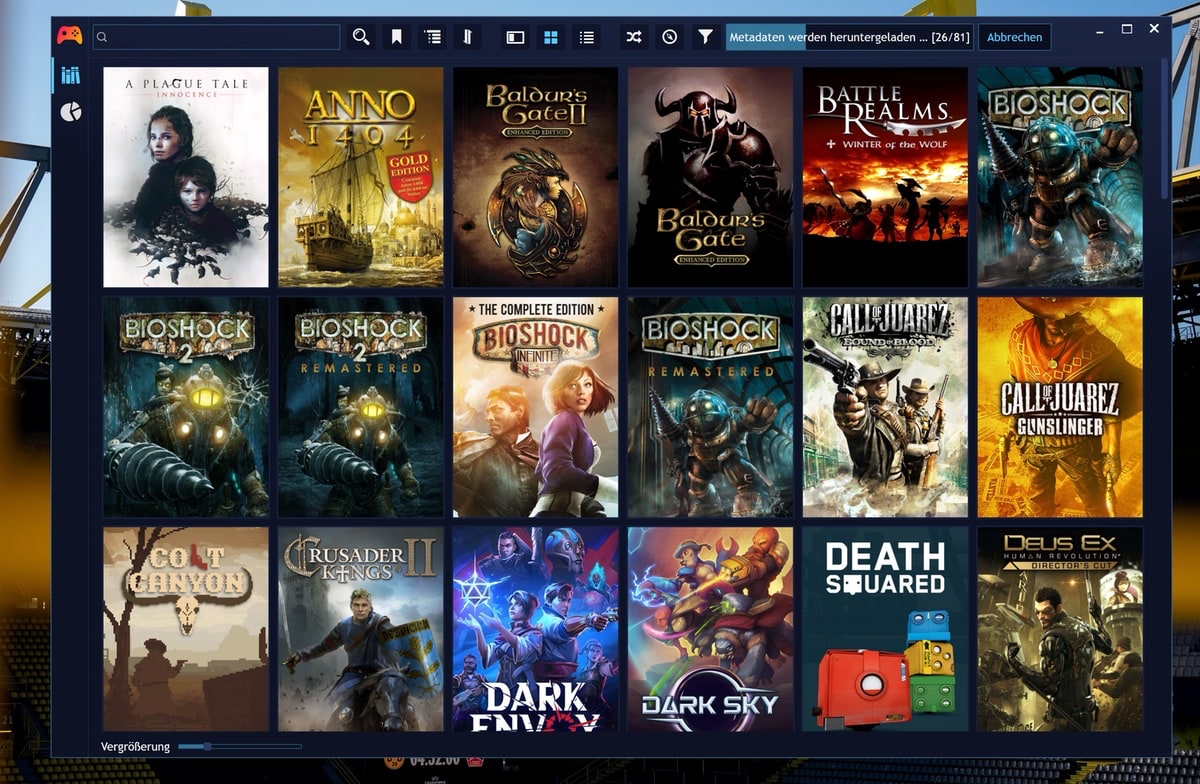The image size is (1200, 784).
Task: Pick a random game with shuffle icon
Action: click(x=634, y=37)
